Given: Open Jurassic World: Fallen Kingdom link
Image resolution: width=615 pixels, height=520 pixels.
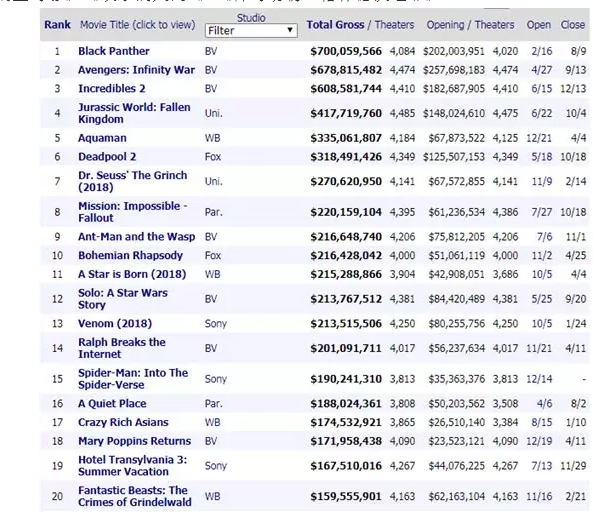Looking at the screenshot, I should click(x=134, y=113).
